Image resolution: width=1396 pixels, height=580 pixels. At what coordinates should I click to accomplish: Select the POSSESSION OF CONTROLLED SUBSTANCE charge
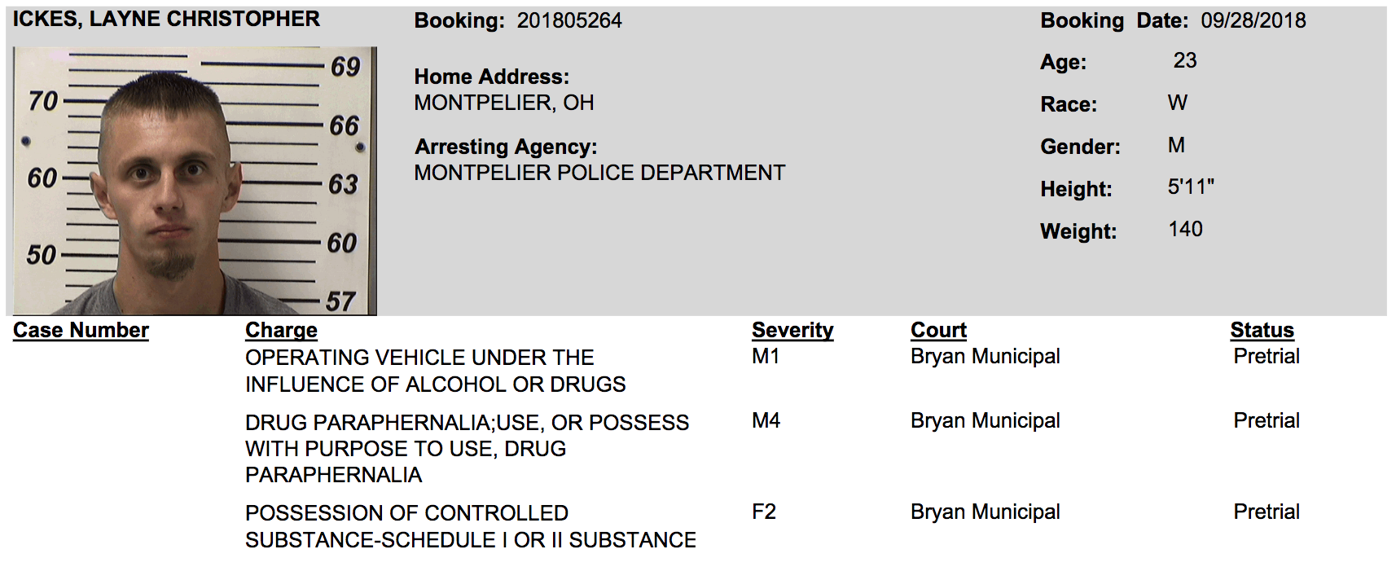[x=470, y=527]
